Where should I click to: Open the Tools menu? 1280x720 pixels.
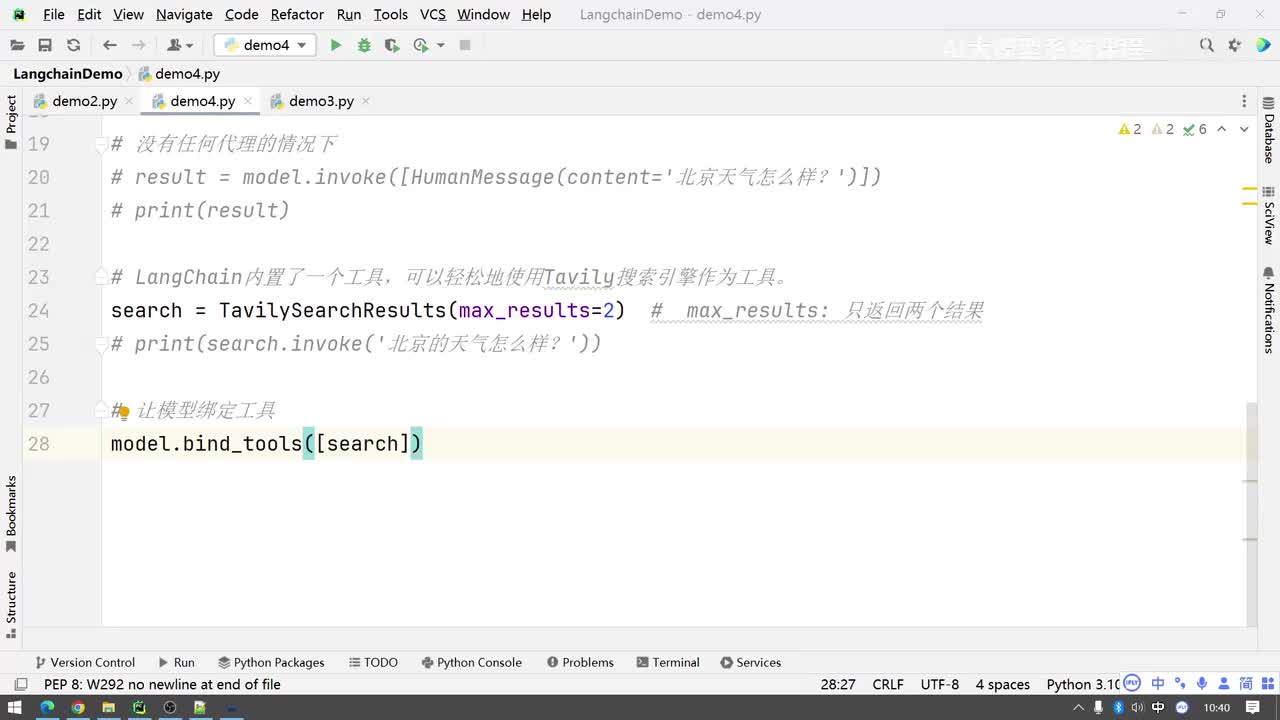pyautogui.click(x=391, y=14)
